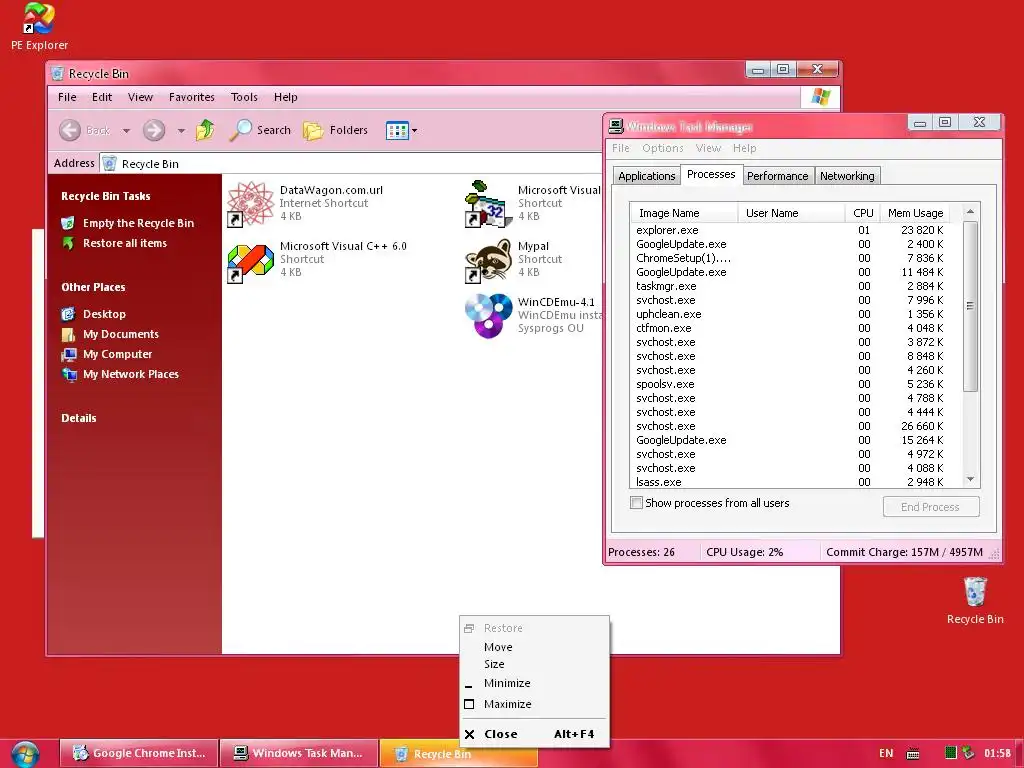Sort processes by CPU column header
The width and height of the screenshot is (1024, 768).
[862, 213]
